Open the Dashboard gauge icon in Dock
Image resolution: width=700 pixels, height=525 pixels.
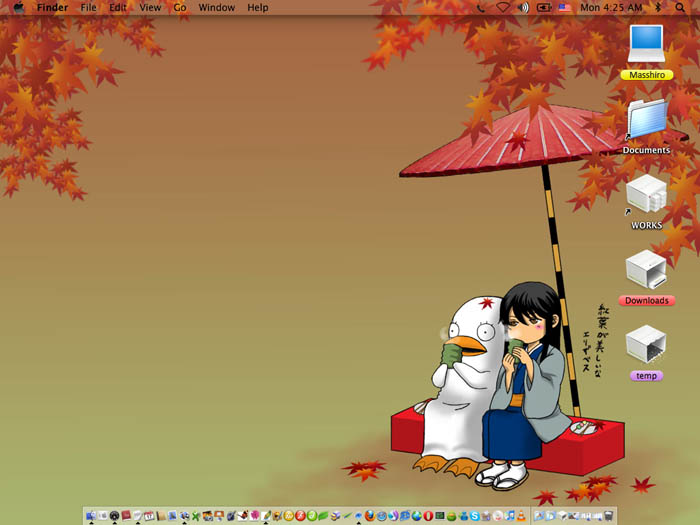coord(114,516)
